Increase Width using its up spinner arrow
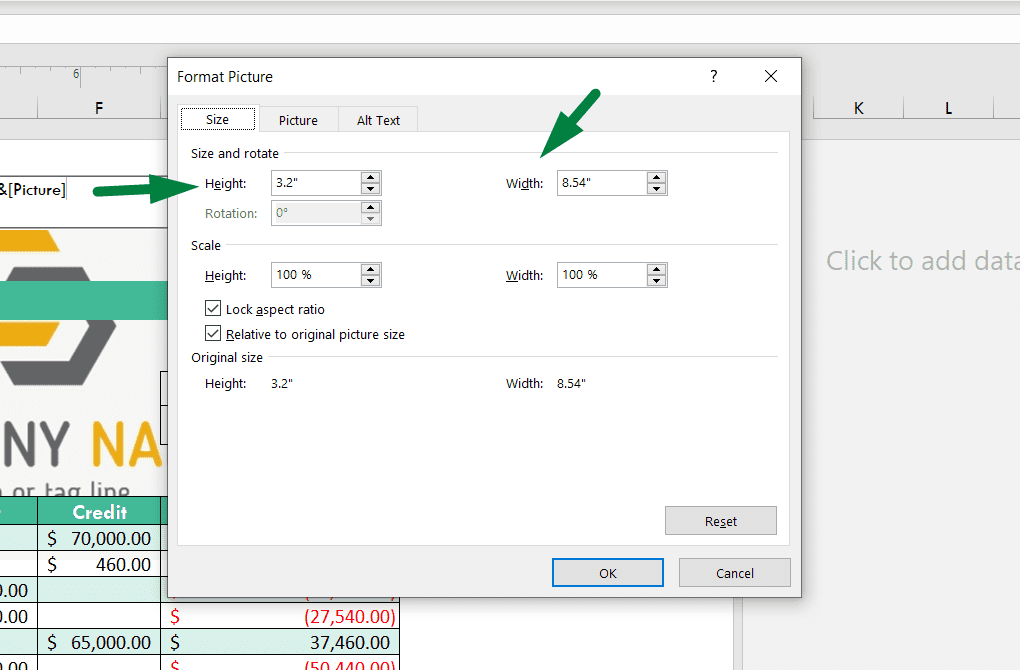Screen dimensions: 1020x670 tap(657, 178)
